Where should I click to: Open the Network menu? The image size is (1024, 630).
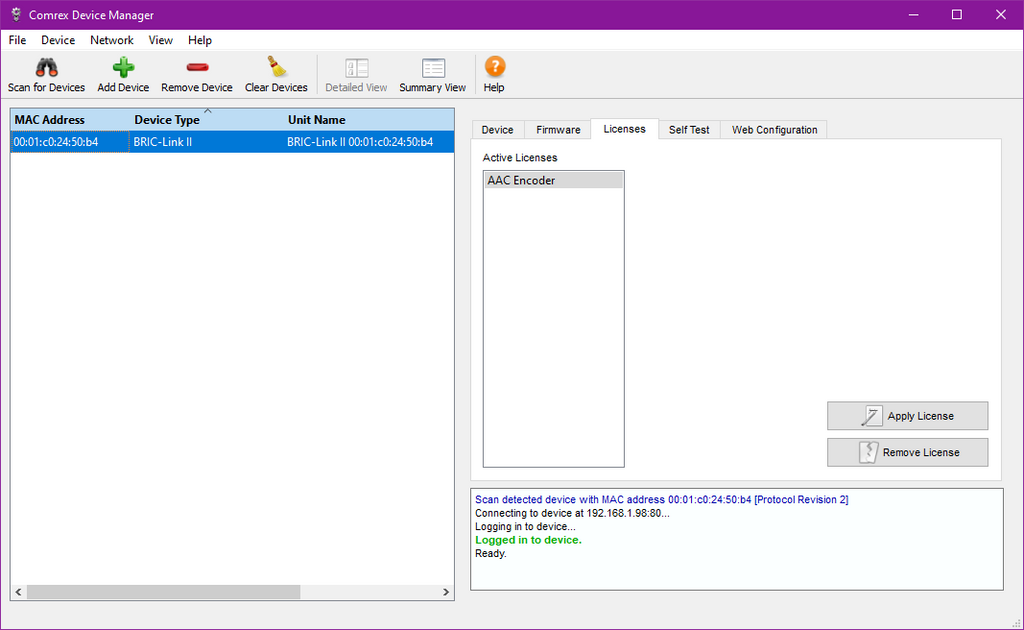pos(112,40)
